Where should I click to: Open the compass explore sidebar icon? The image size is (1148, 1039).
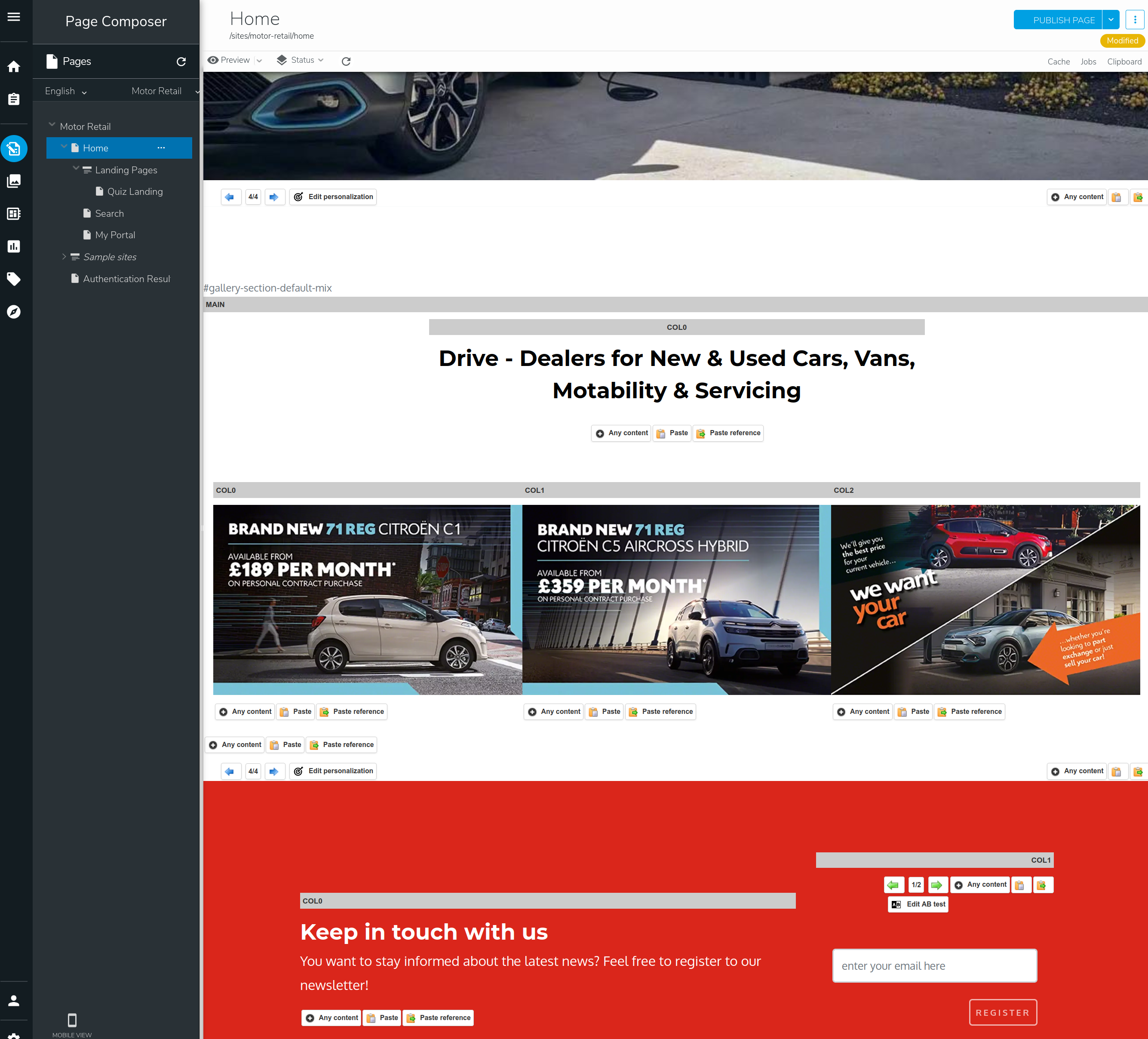pyautogui.click(x=14, y=312)
